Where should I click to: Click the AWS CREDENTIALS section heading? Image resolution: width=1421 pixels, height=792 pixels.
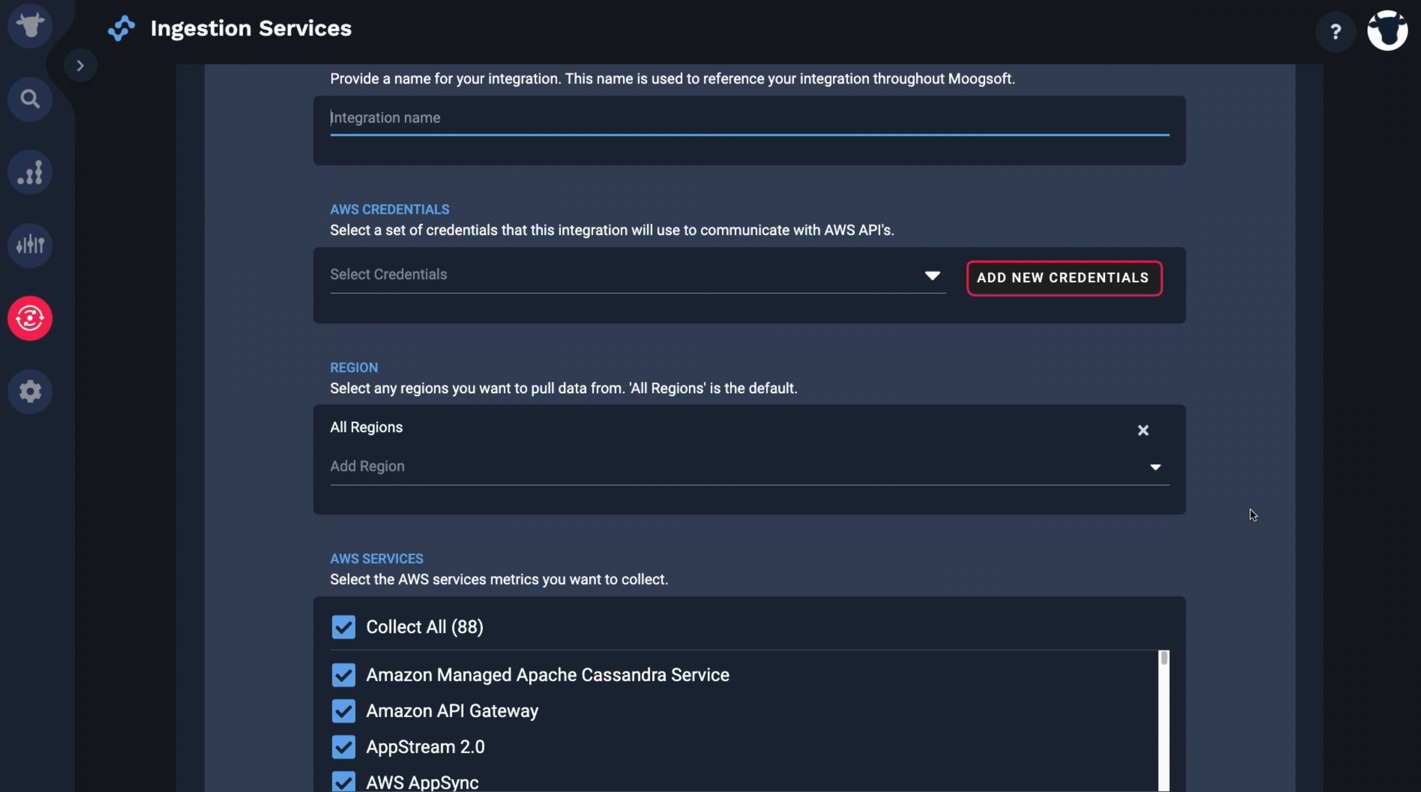click(390, 209)
